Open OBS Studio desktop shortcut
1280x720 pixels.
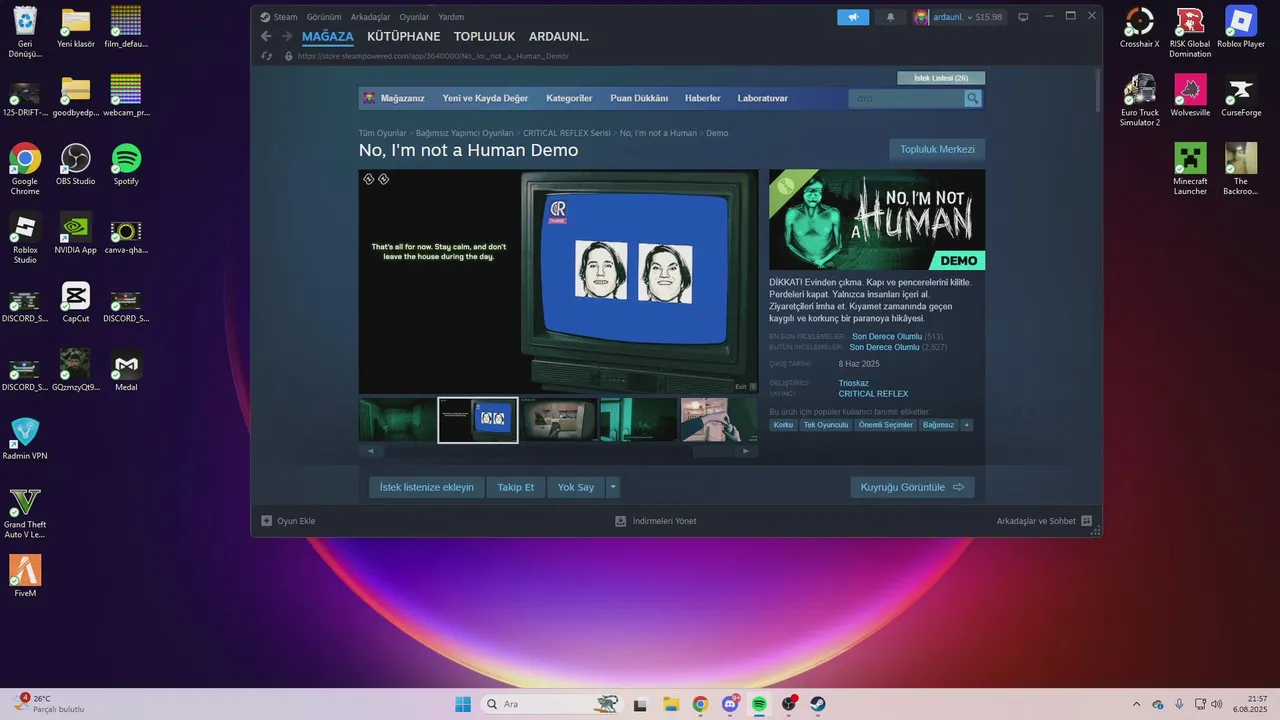tap(76, 165)
